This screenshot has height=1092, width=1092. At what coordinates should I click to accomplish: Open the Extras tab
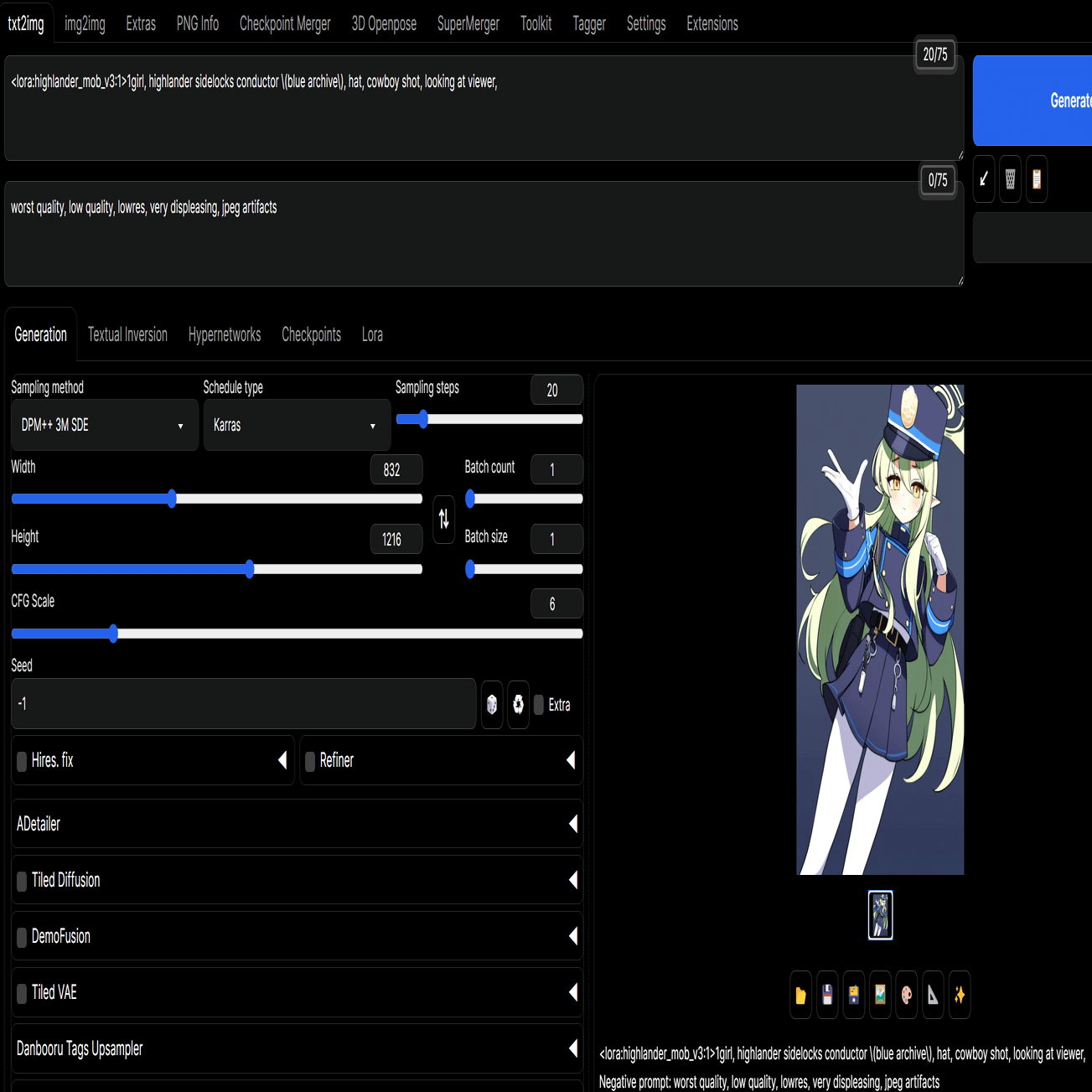(141, 23)
